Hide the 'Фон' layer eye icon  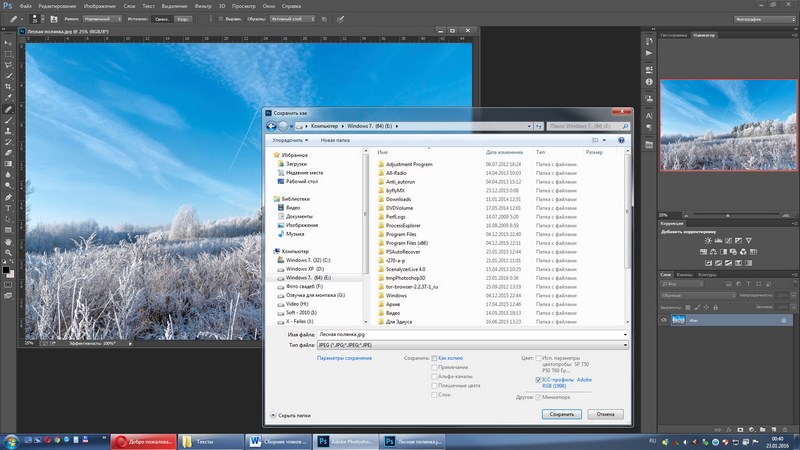[x=664, y=320]
